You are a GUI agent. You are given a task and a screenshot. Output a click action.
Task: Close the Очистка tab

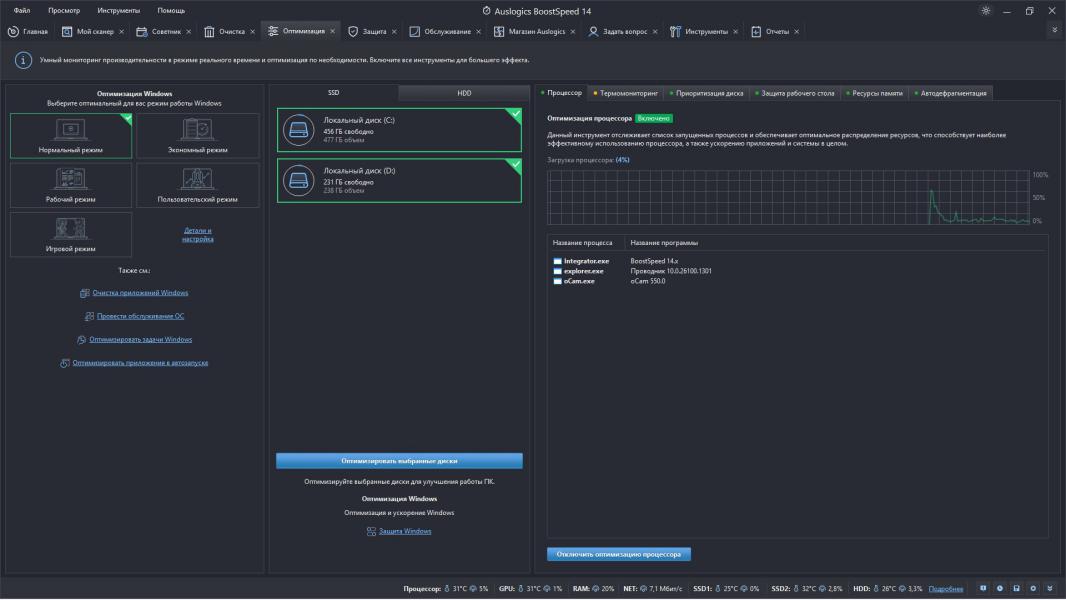pyautogui.click(x=254, y=32)
